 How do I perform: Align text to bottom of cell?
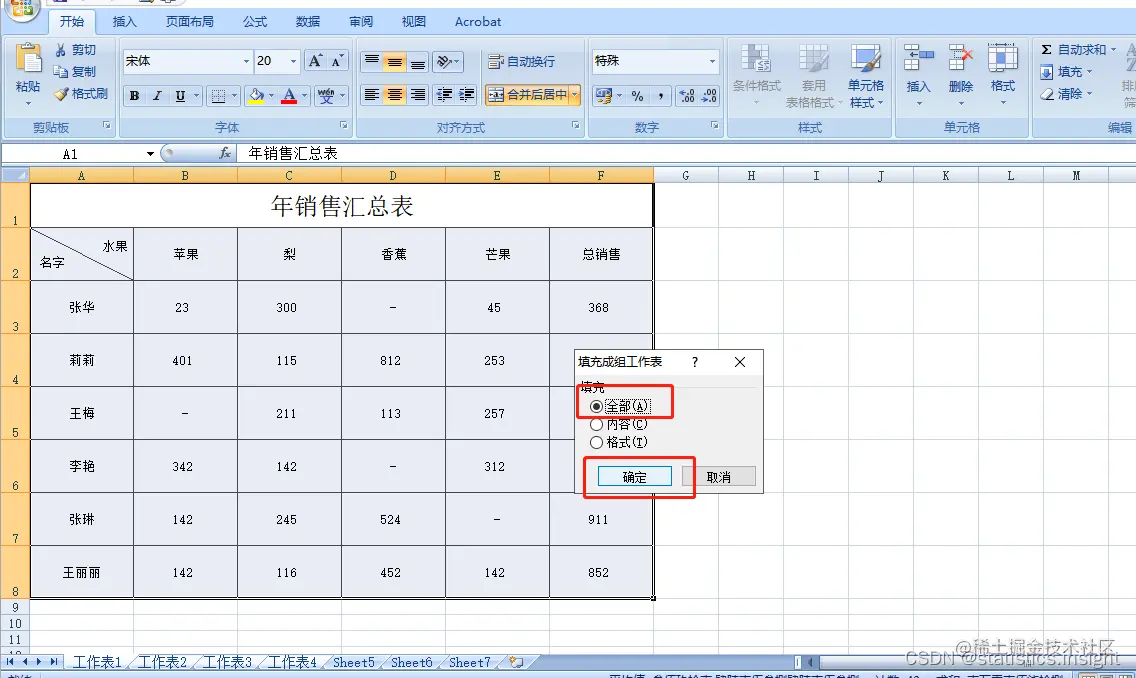click(418, 62)
